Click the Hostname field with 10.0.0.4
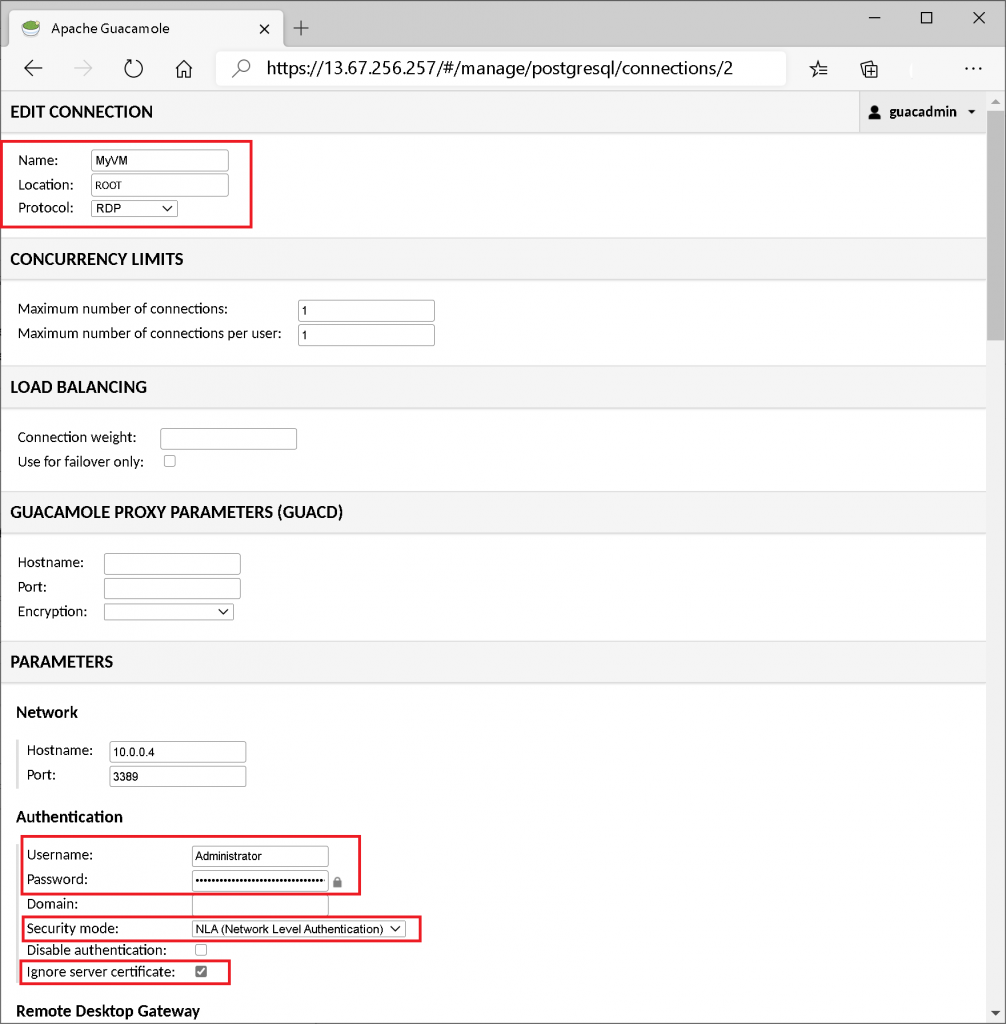The image size is (1006, 1024). (x=177, y=751)
